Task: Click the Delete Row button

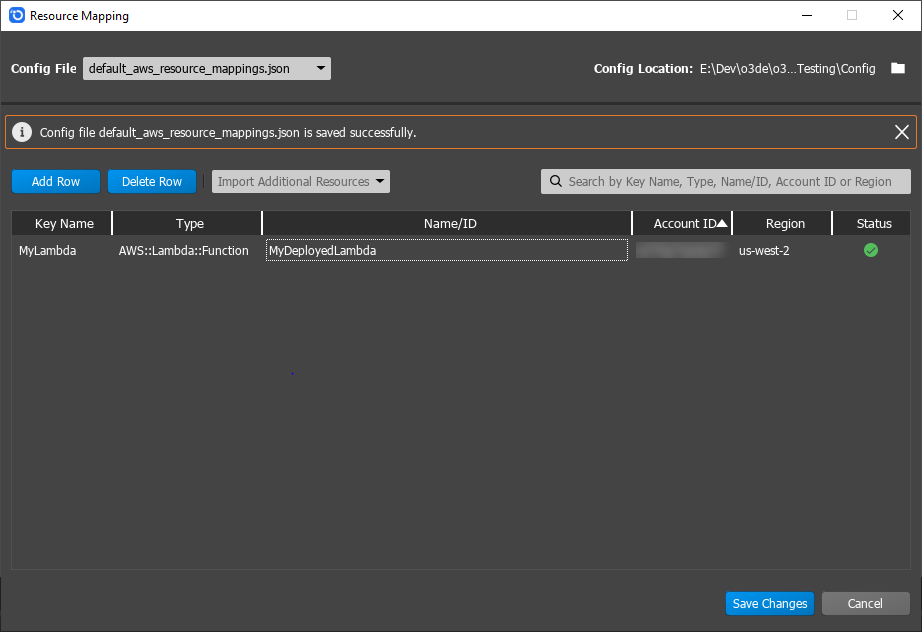Action: 151,181
